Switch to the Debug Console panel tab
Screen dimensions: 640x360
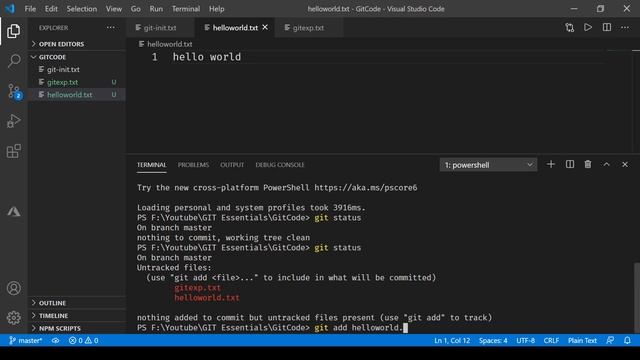(280, 165)
